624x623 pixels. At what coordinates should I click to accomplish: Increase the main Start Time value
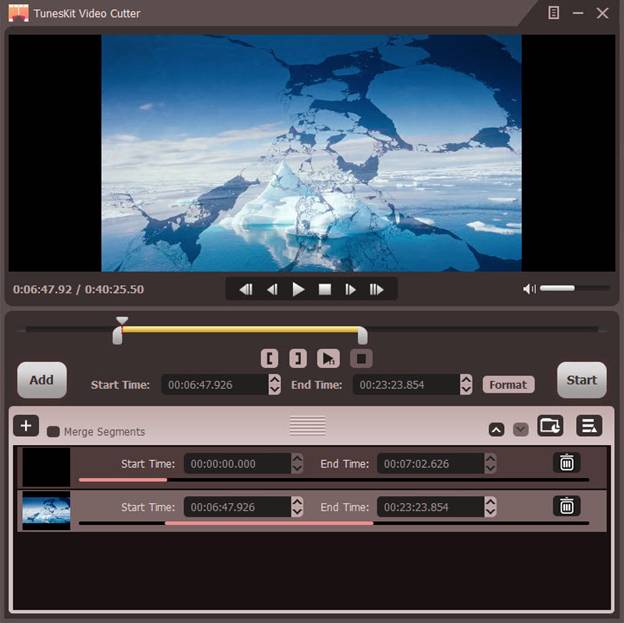tap(275, 379)
